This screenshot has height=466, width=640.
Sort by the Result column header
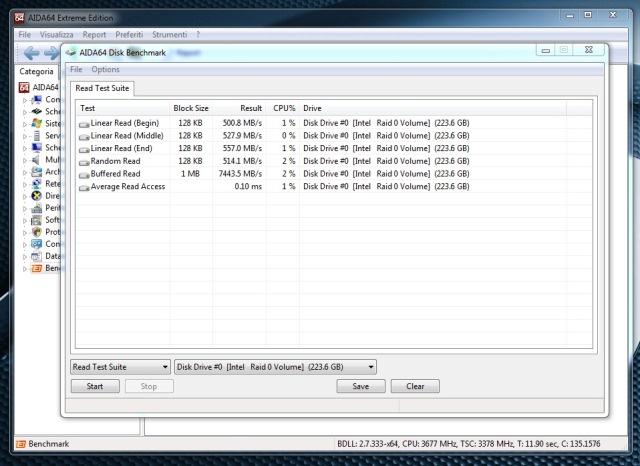(239, 108)
